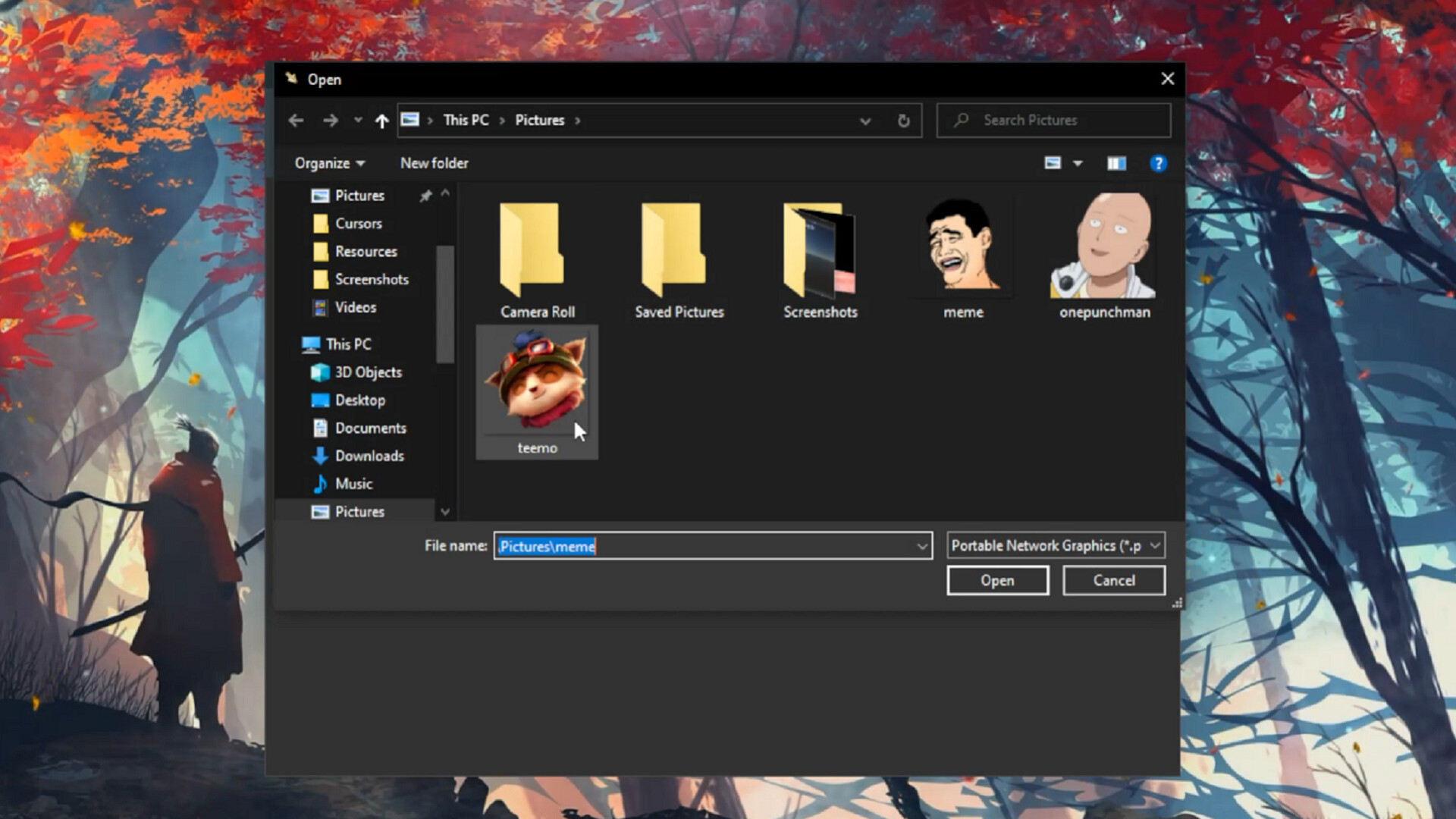Click the New folder command
Screen dimensions: 1456x819
click(434, 162)
